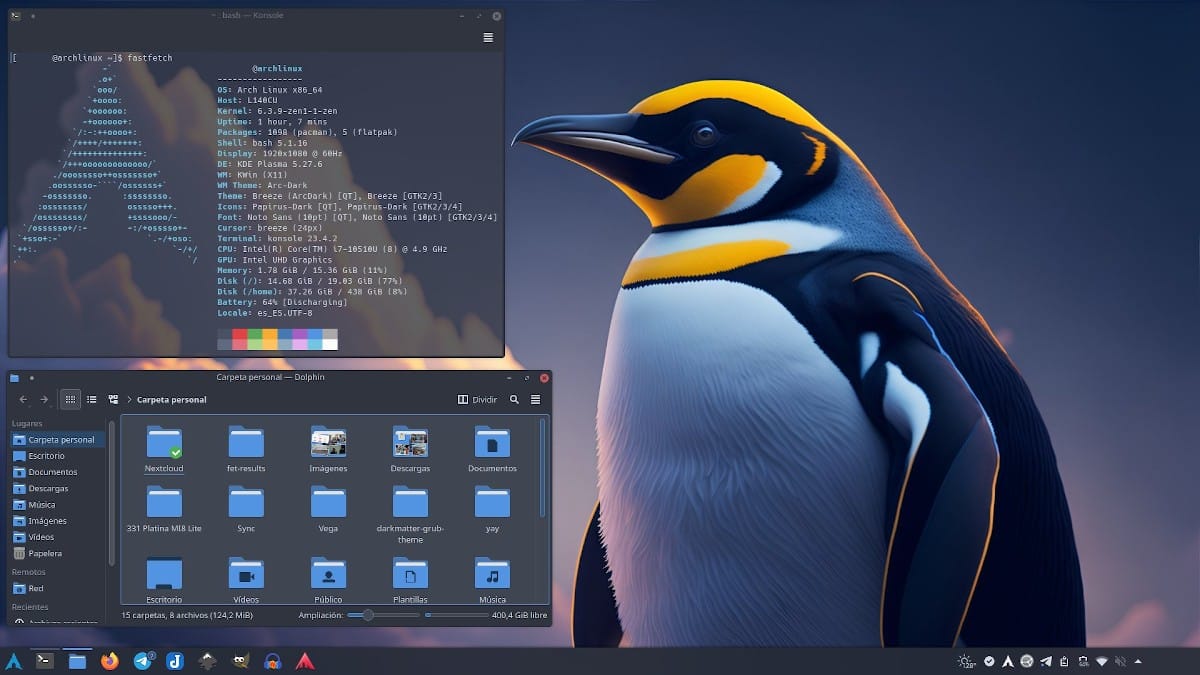Select the Vega folder
Screen dimensions: 1200x675
328,509
